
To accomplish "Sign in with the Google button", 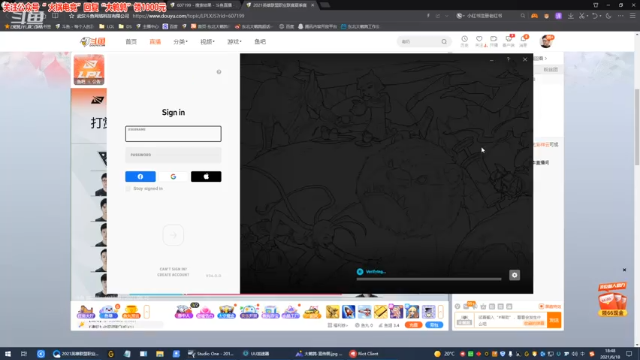I will 173,176.
